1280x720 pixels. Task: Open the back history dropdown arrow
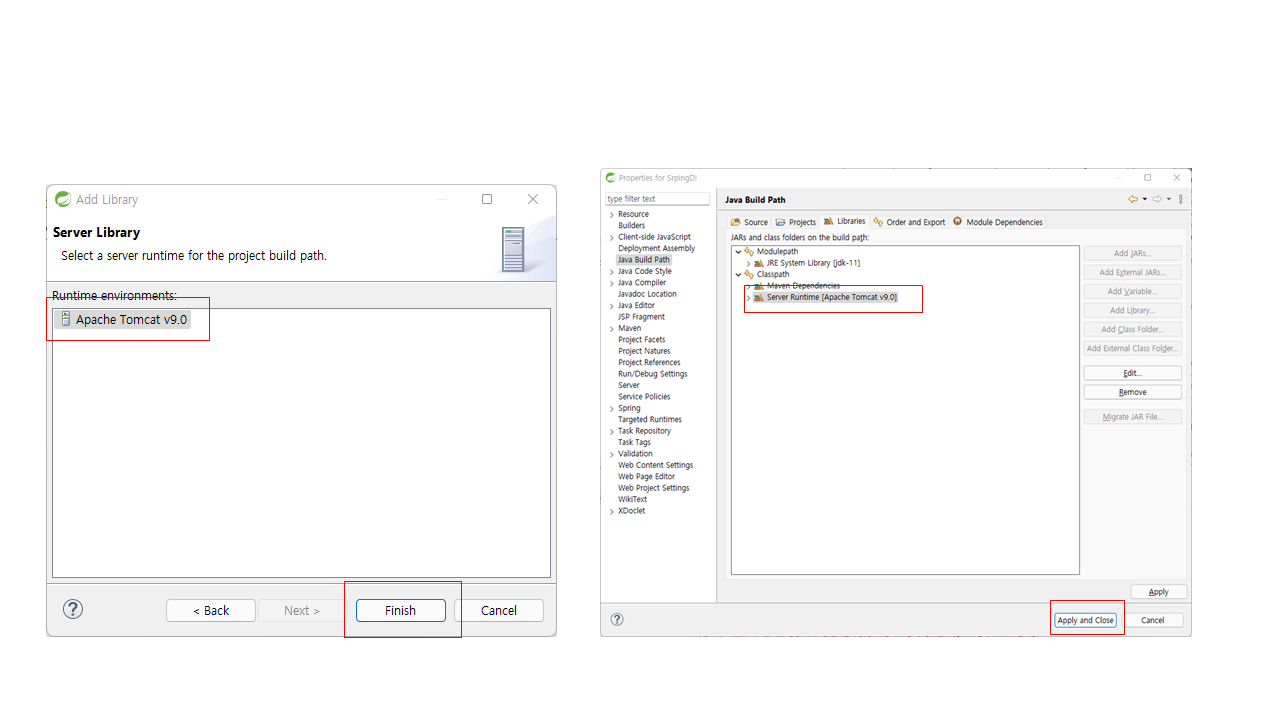click(x=1144, y=199)
